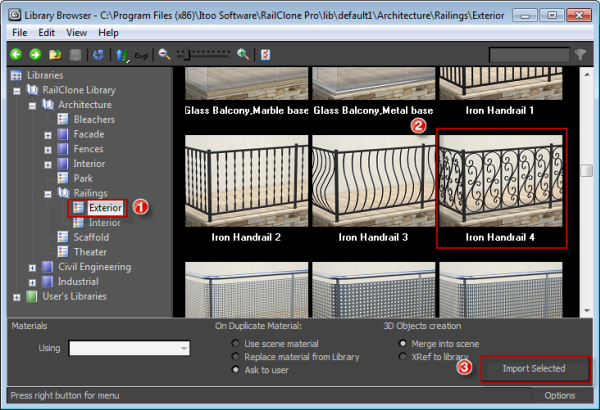Open library folder icon in toolbar
This screenshot has width=600, height=410.
(x=55, y=55)
